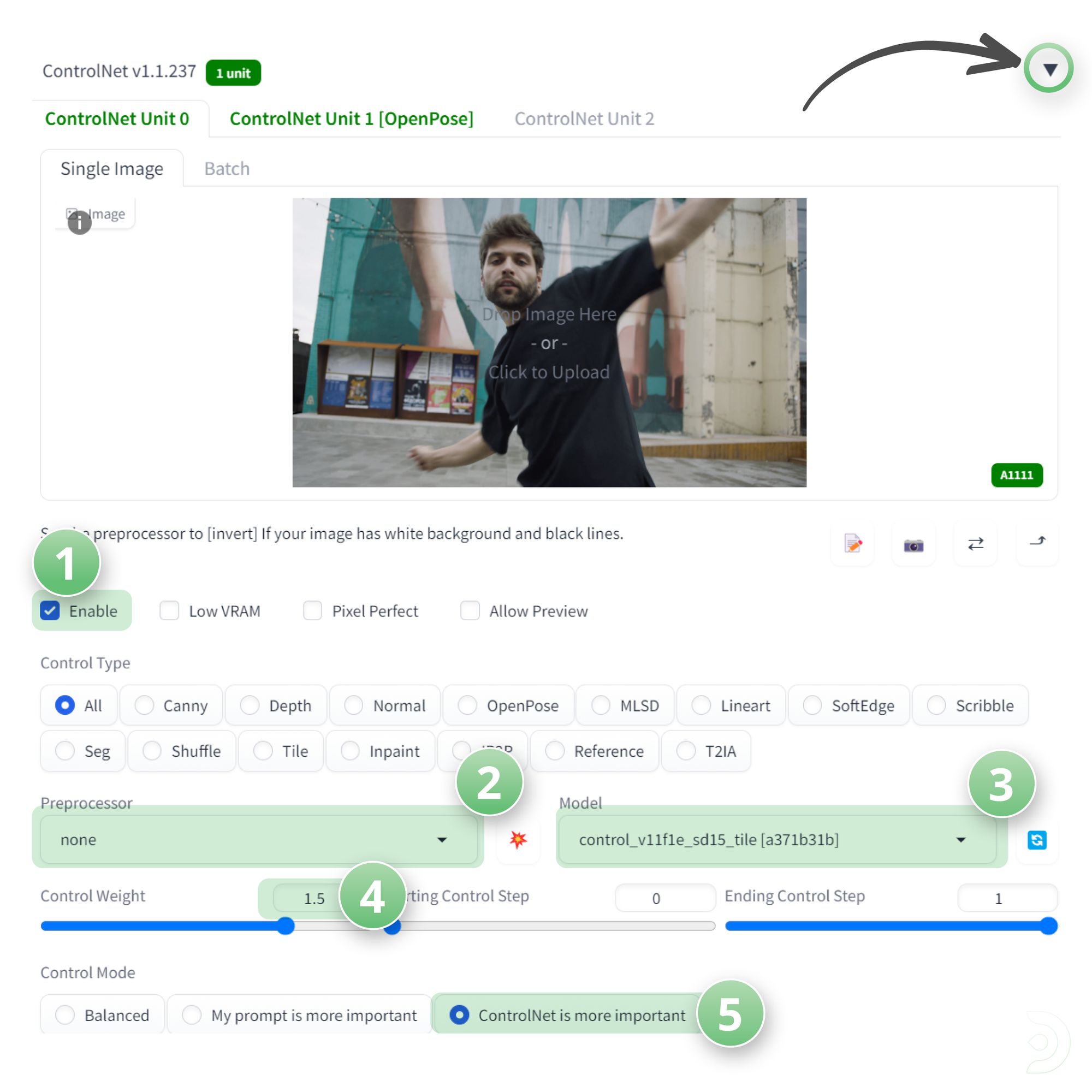Click the send dimensions upward arrow icon
The height and width of the screenshot is (1092, 1092).
pos(1037,543)
